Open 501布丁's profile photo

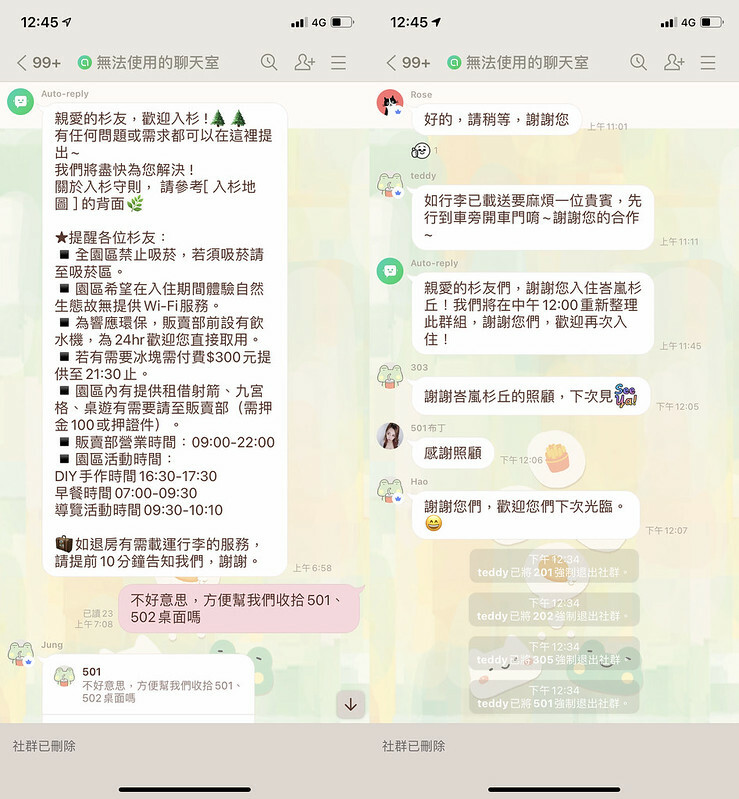[390, 436]
